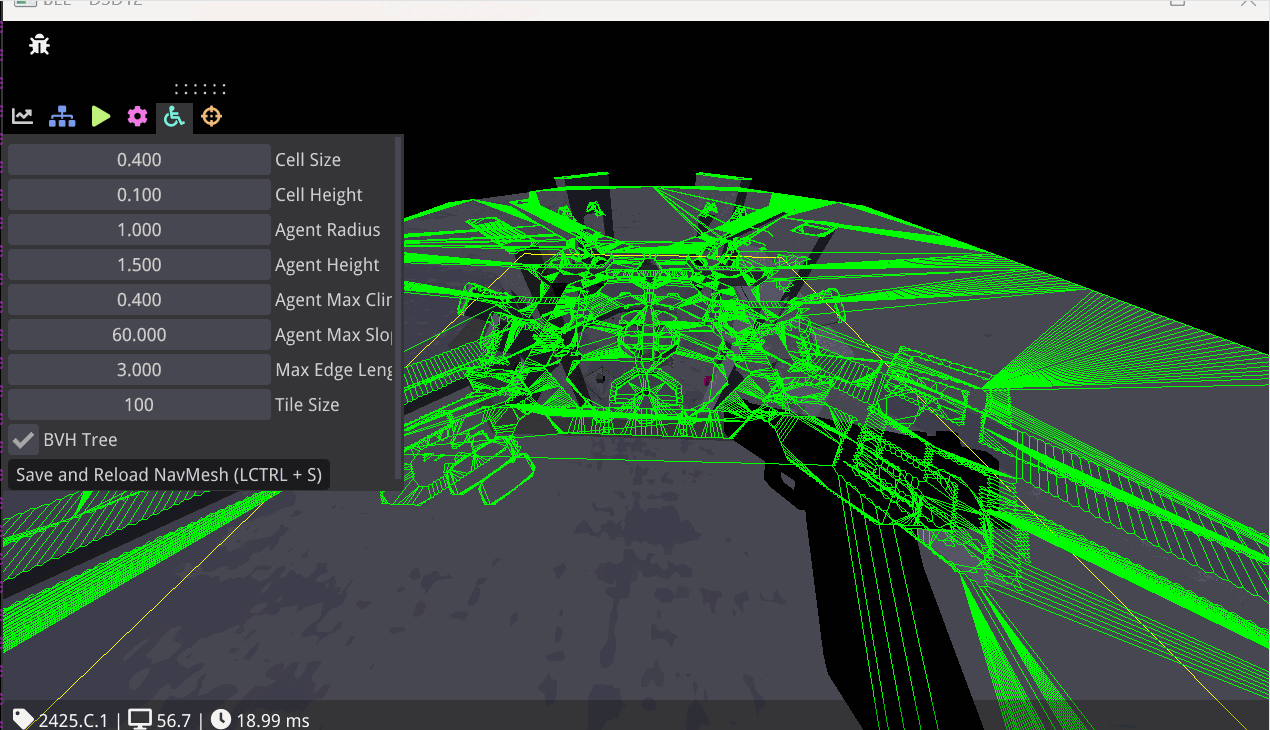This screenshot has height=730, width=1270.
Task: Edit the Max Edge Length value
Action: 139,369
